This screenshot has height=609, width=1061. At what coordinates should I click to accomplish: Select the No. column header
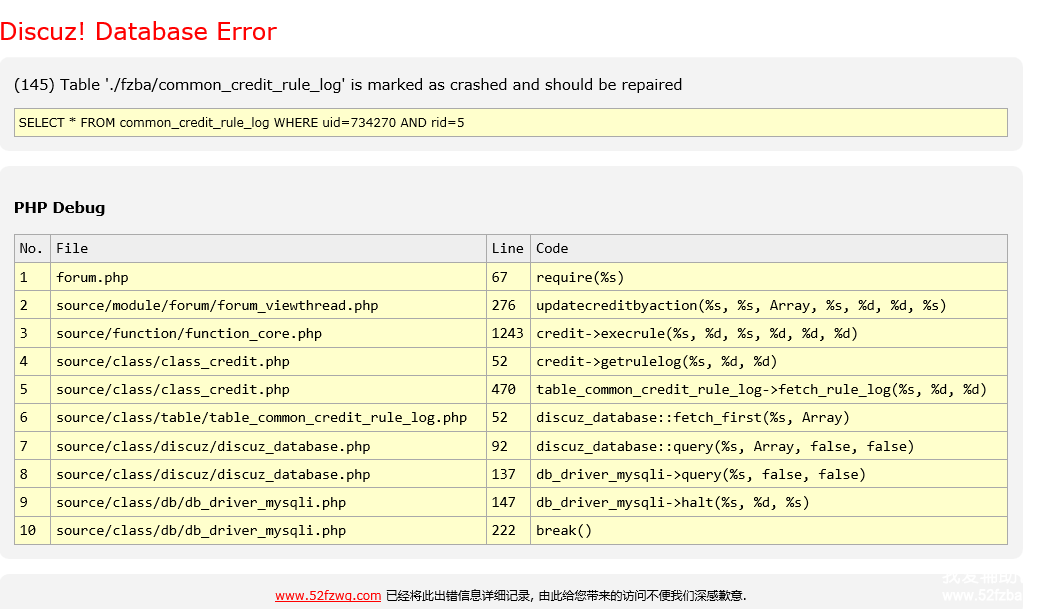32,248
